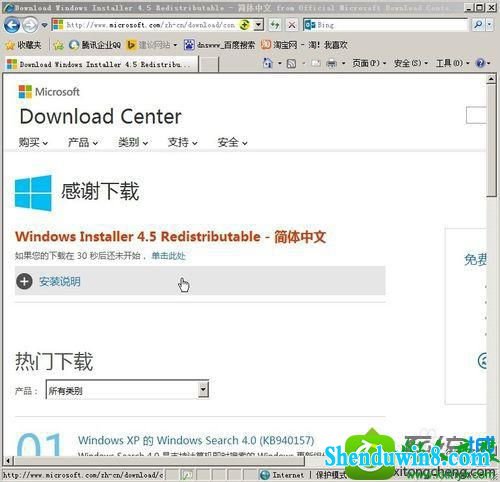Open the Home button dropdown arrow
The width and height of the screenshot is (500, 482).
click(280, 63)
